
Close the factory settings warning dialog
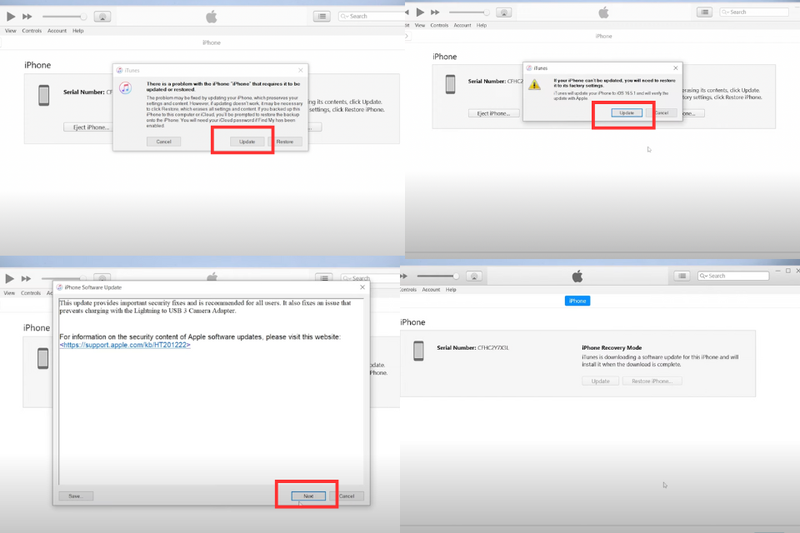(x=676, y=68)
